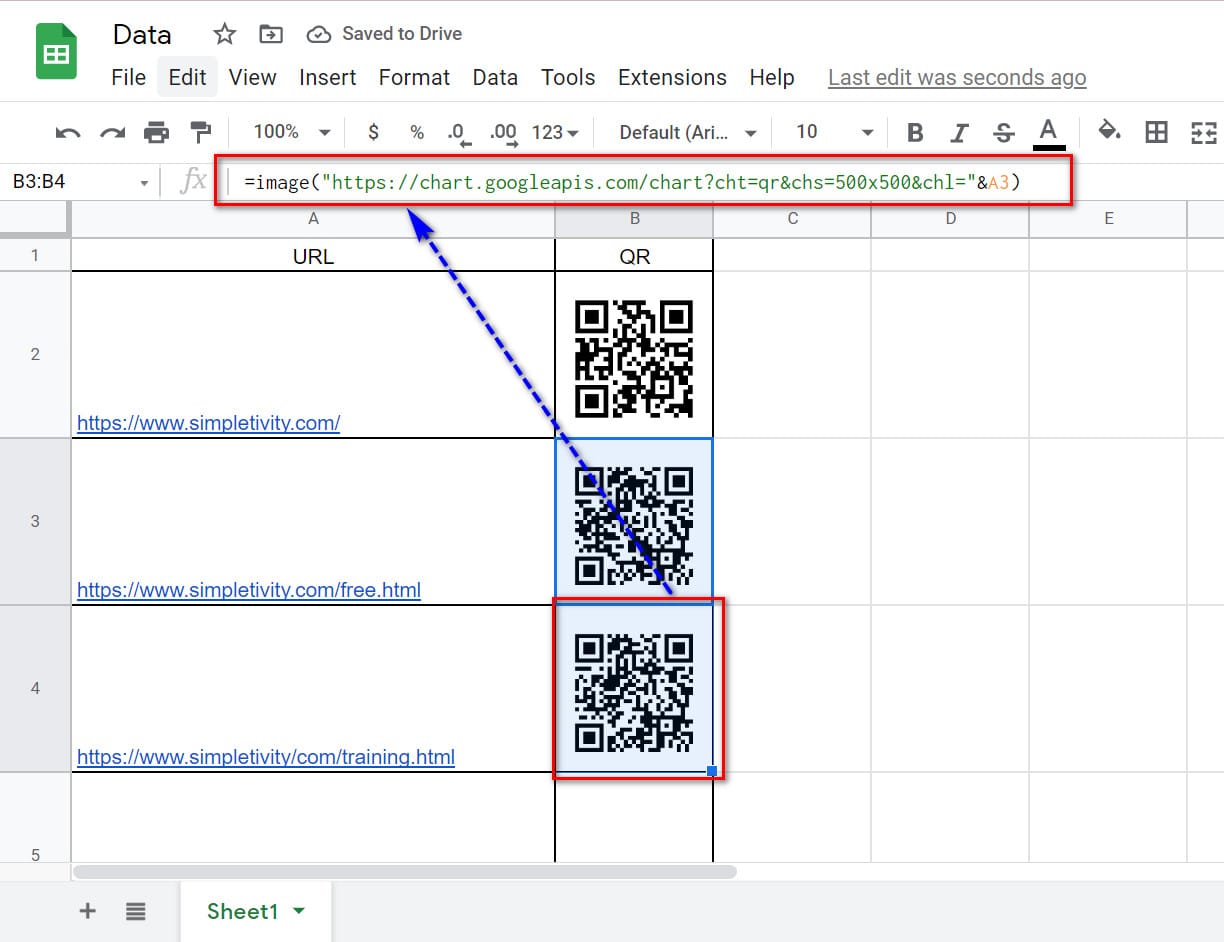The height and width of the screenshot is (942, 1224).
Task: Open the Insert menu
Action: click(x=328, y=78)
